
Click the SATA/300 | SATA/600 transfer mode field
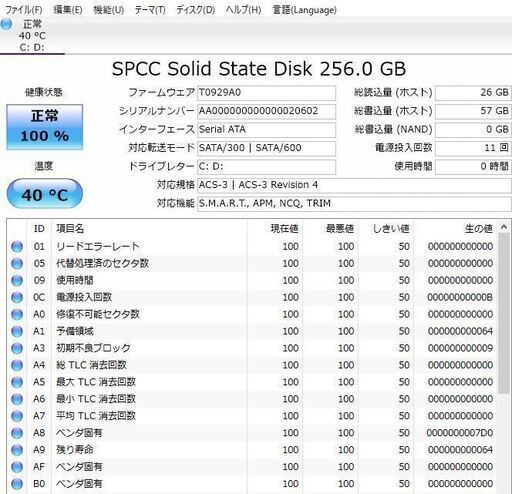[266, 148]
